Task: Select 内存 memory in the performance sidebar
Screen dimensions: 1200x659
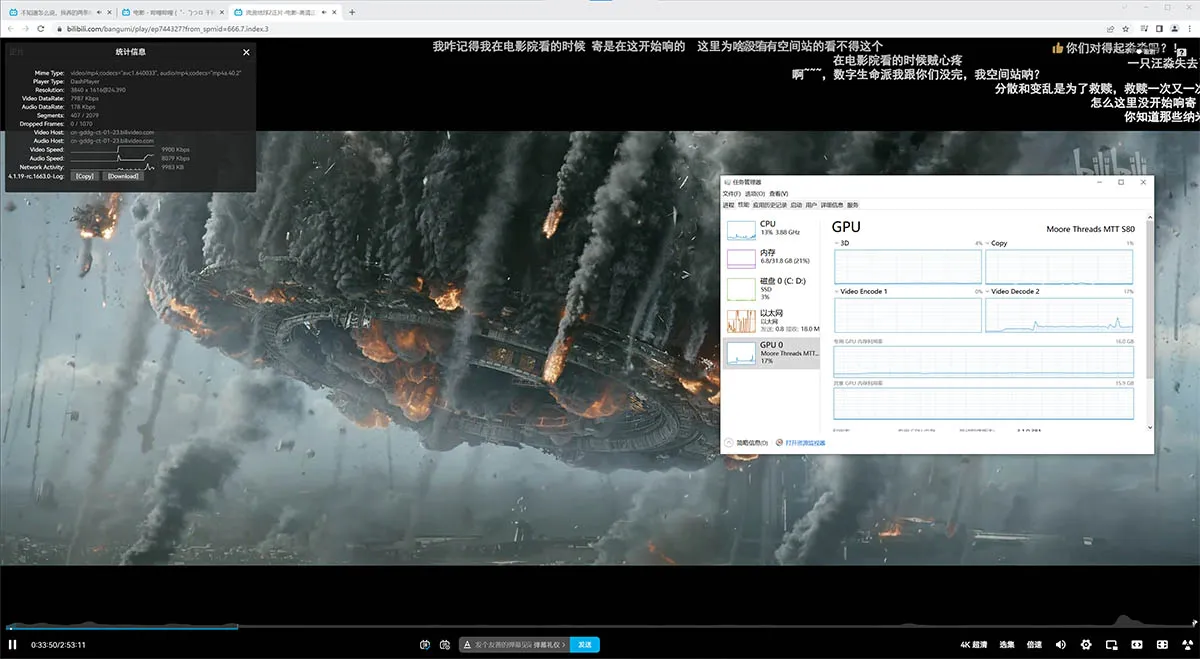Action: pos(771,258)
